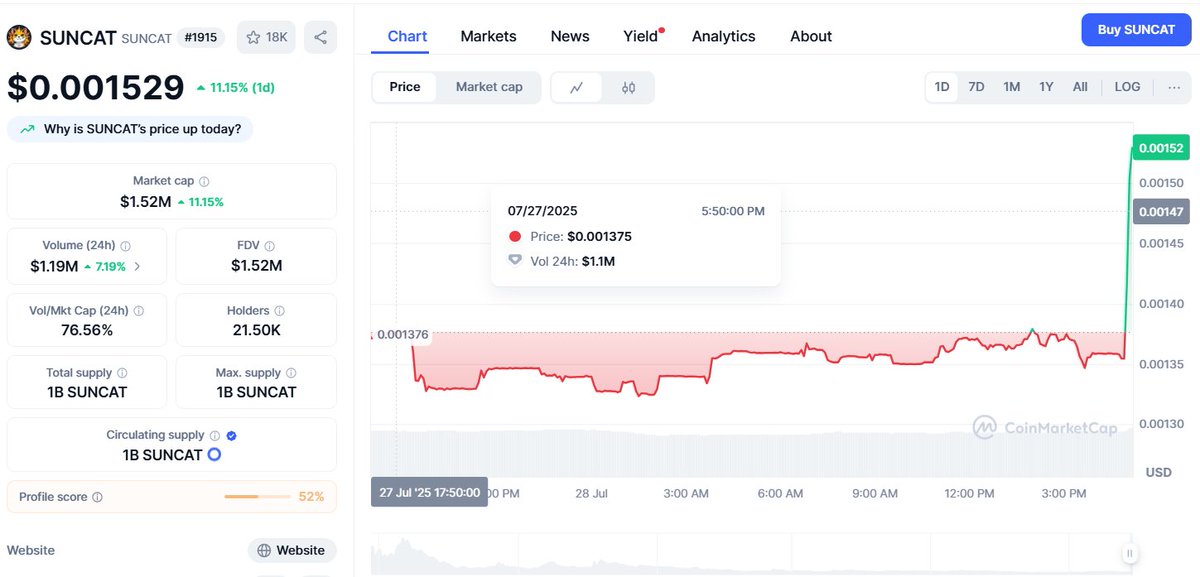Viewport: 1200px width, 577px height.
Task: Select 1D time range
Action: tap(942, 87)
